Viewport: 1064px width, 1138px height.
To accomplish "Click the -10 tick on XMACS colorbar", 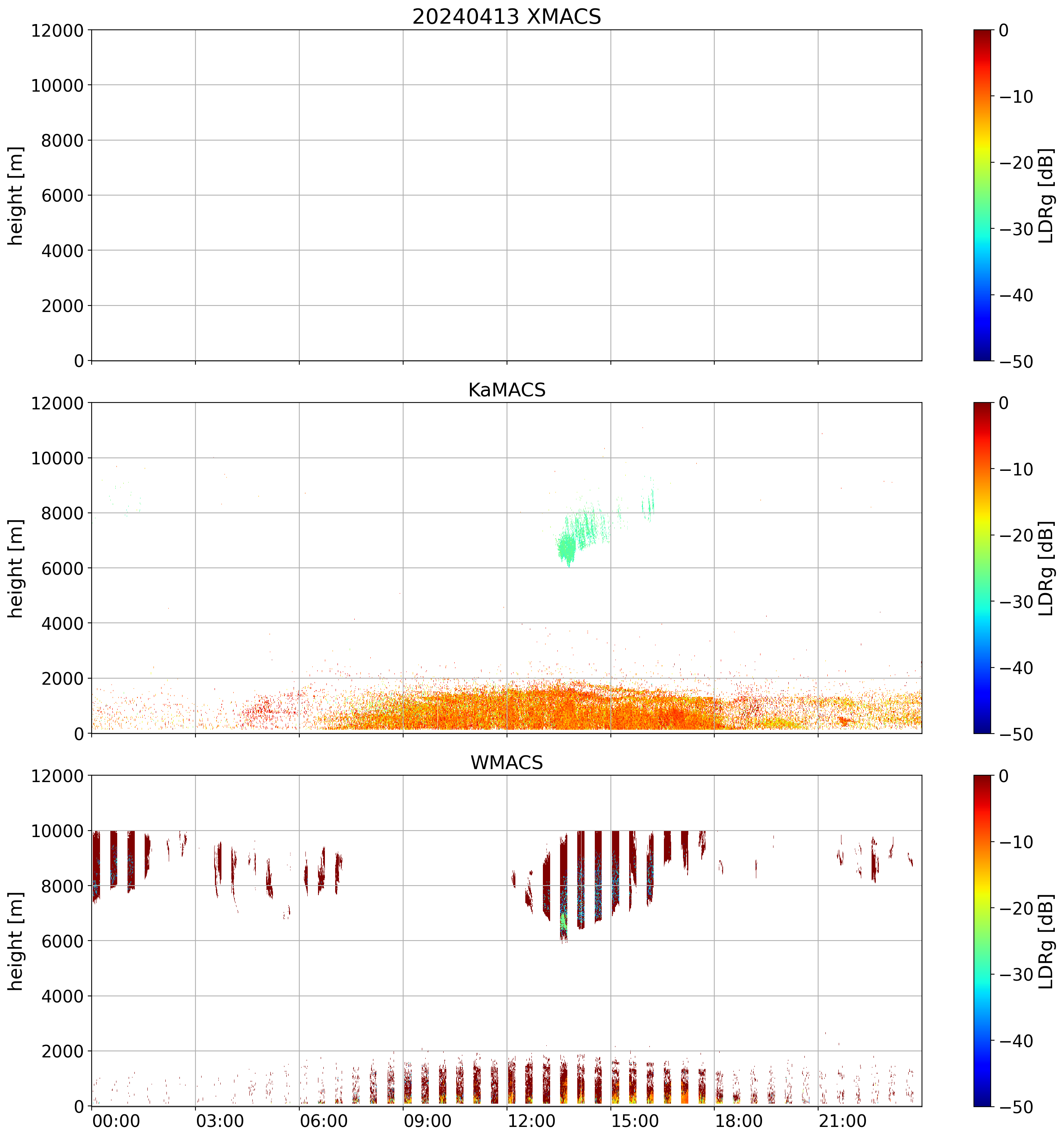I will [1016, 97].
